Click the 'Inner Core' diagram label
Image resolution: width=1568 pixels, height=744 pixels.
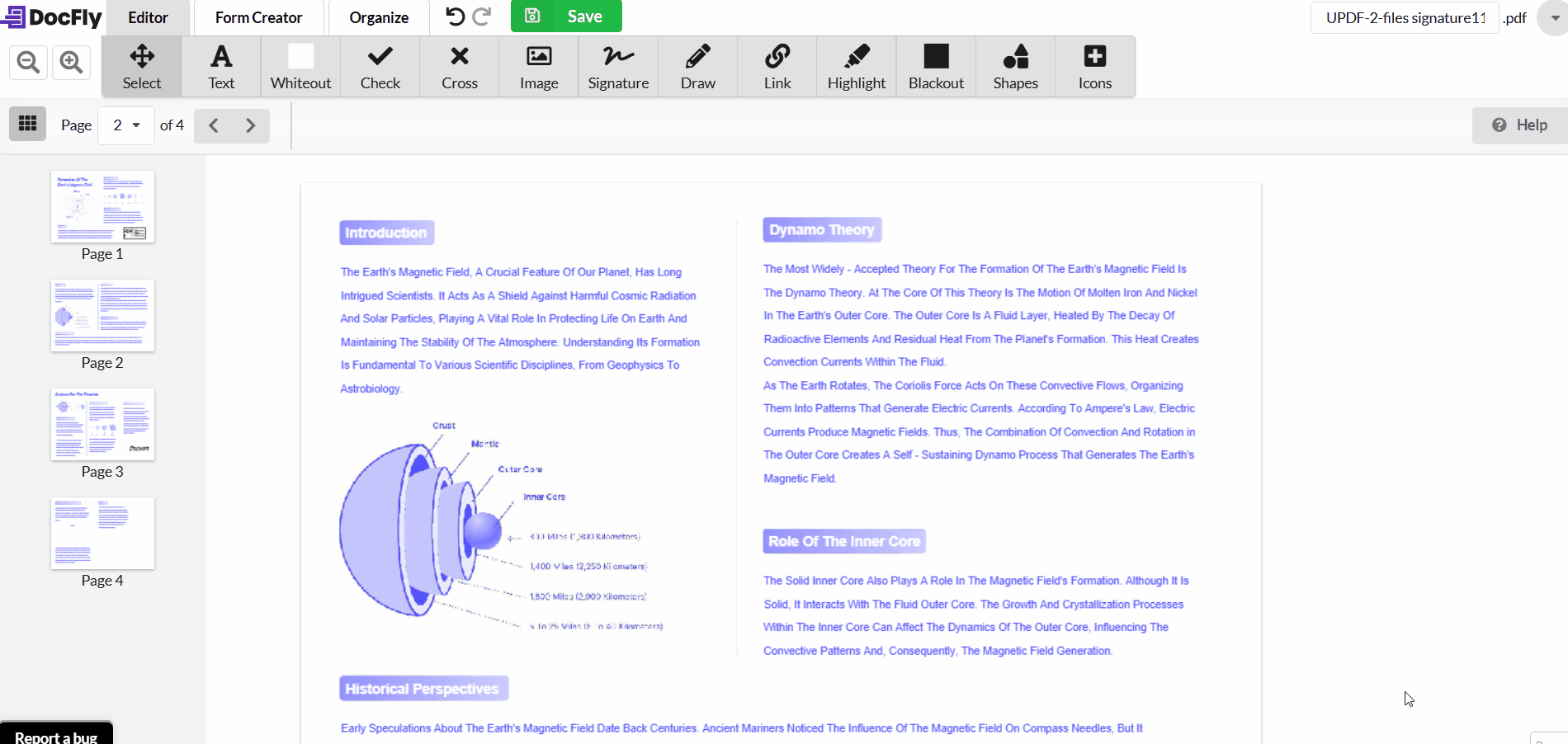pyautogui.click(x=544, y=497)
